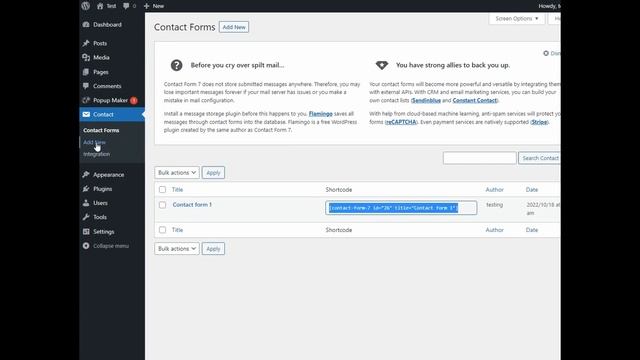Click the Media icon in sidebar

(86, 58)
